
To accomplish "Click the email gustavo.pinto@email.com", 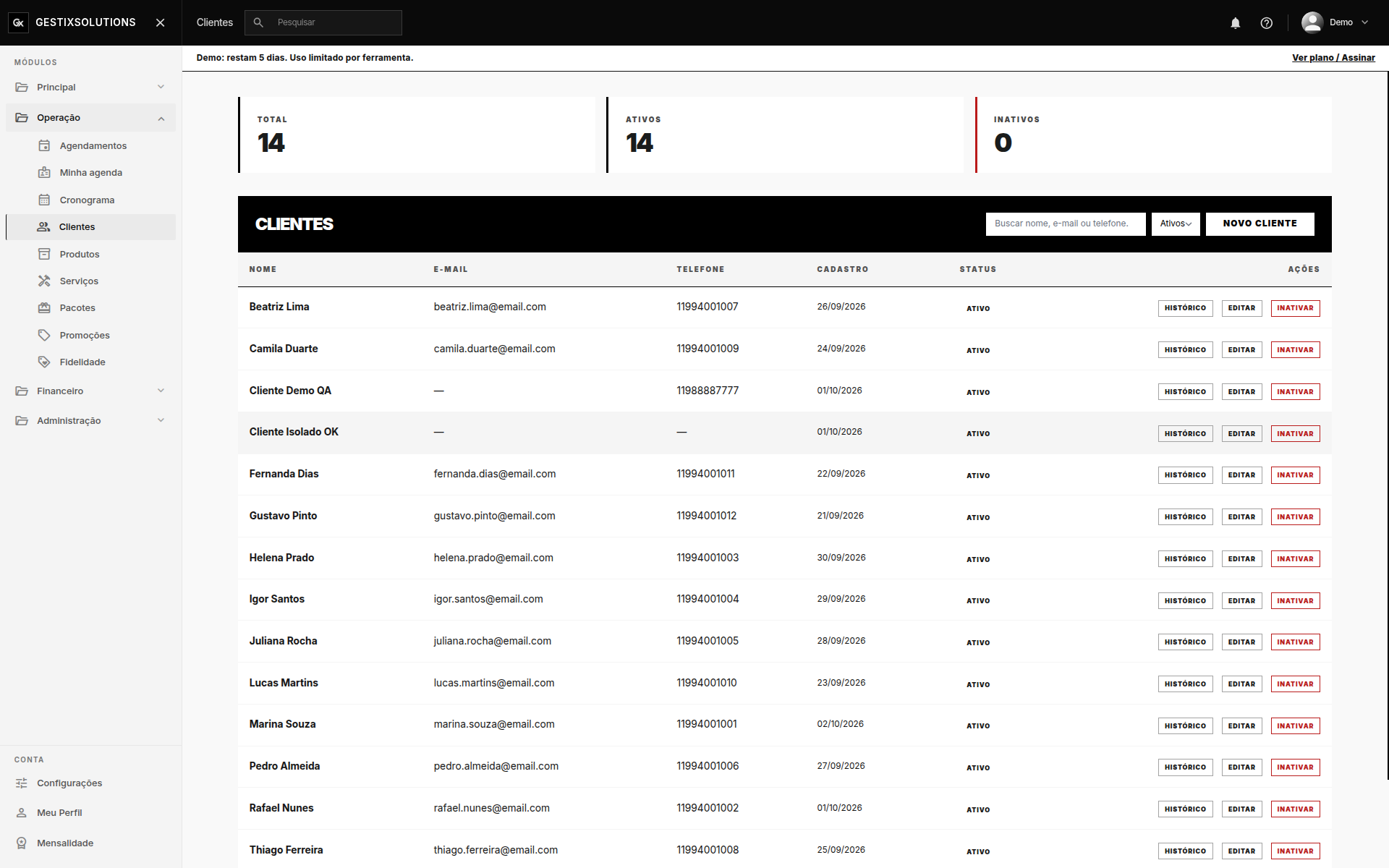I will [494, 516].
